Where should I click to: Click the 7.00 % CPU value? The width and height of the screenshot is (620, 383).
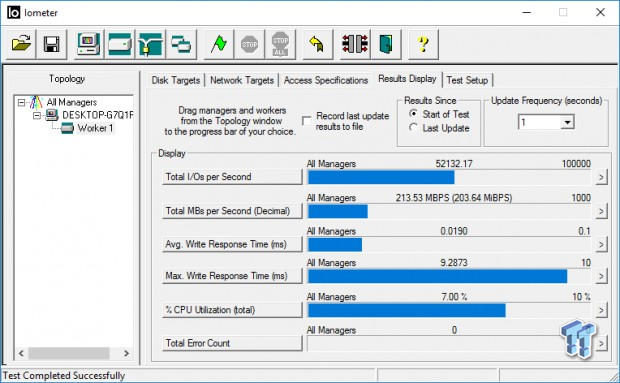point(454,297)
